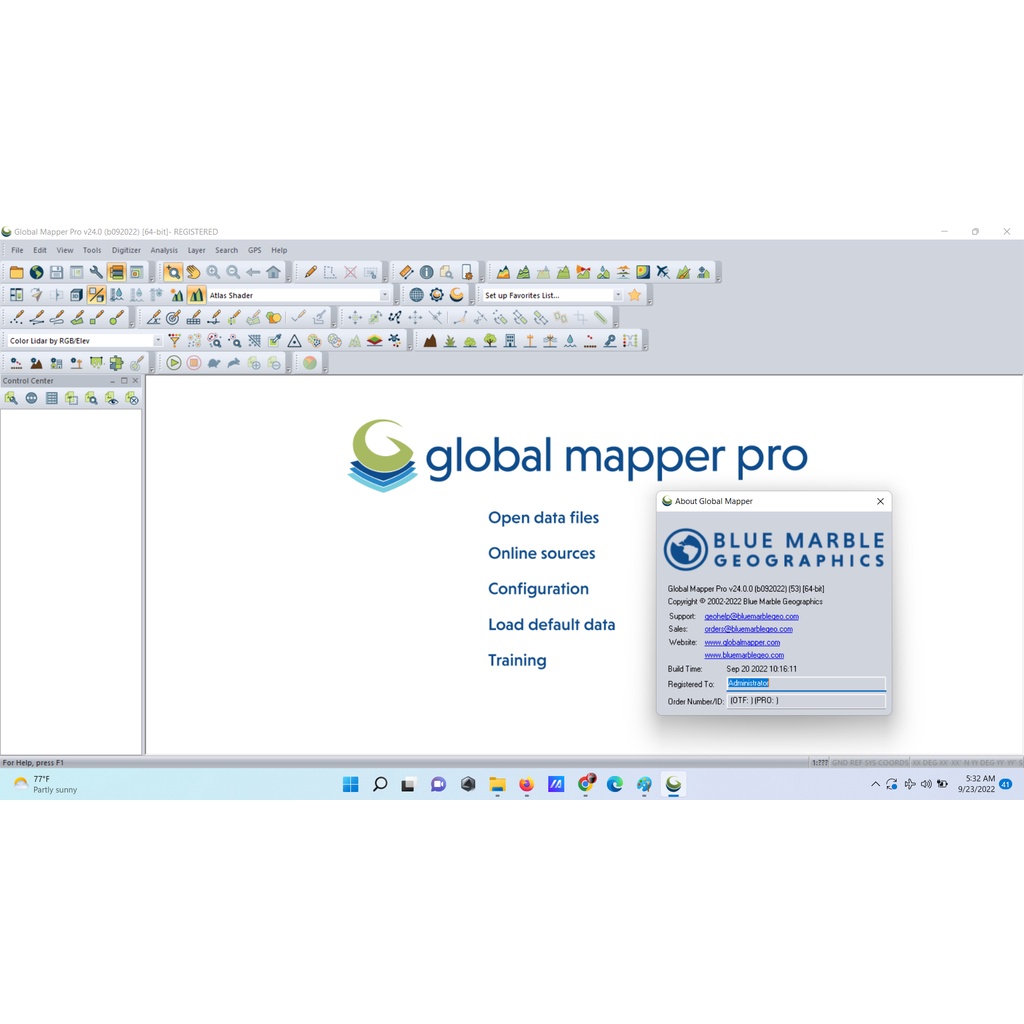Screen dimensions: 1024x1024
Task: Open Configuration via the wrench icon
Action: [x=97, y=272]
